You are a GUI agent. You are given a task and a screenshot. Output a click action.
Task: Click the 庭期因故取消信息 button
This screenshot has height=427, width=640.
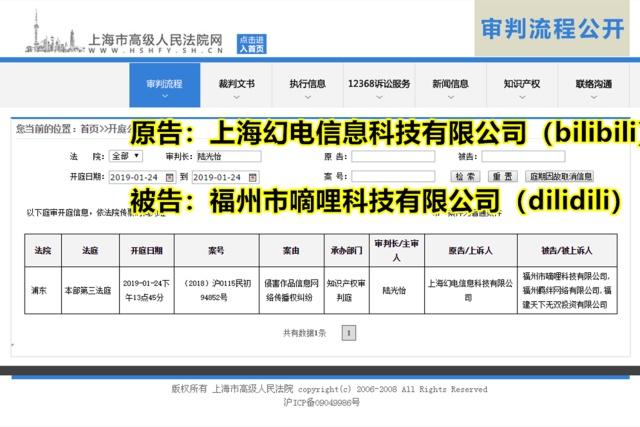click(560, 176)
